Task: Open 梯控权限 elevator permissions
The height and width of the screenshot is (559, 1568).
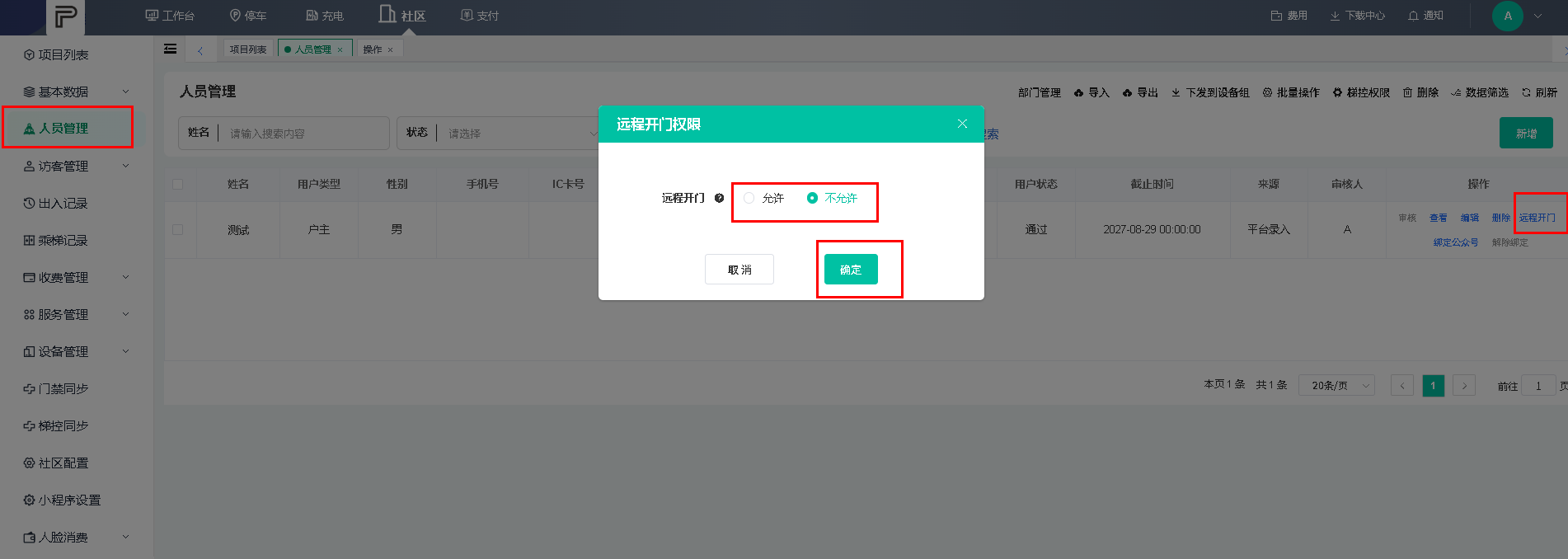Action: click(1361, 92)
